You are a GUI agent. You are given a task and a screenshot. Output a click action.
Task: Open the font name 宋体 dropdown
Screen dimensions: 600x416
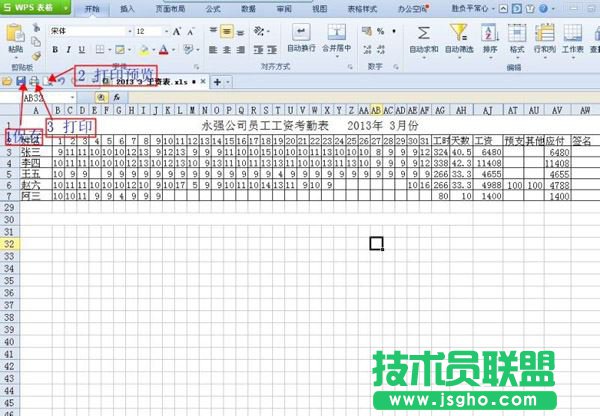pos(130,31)
